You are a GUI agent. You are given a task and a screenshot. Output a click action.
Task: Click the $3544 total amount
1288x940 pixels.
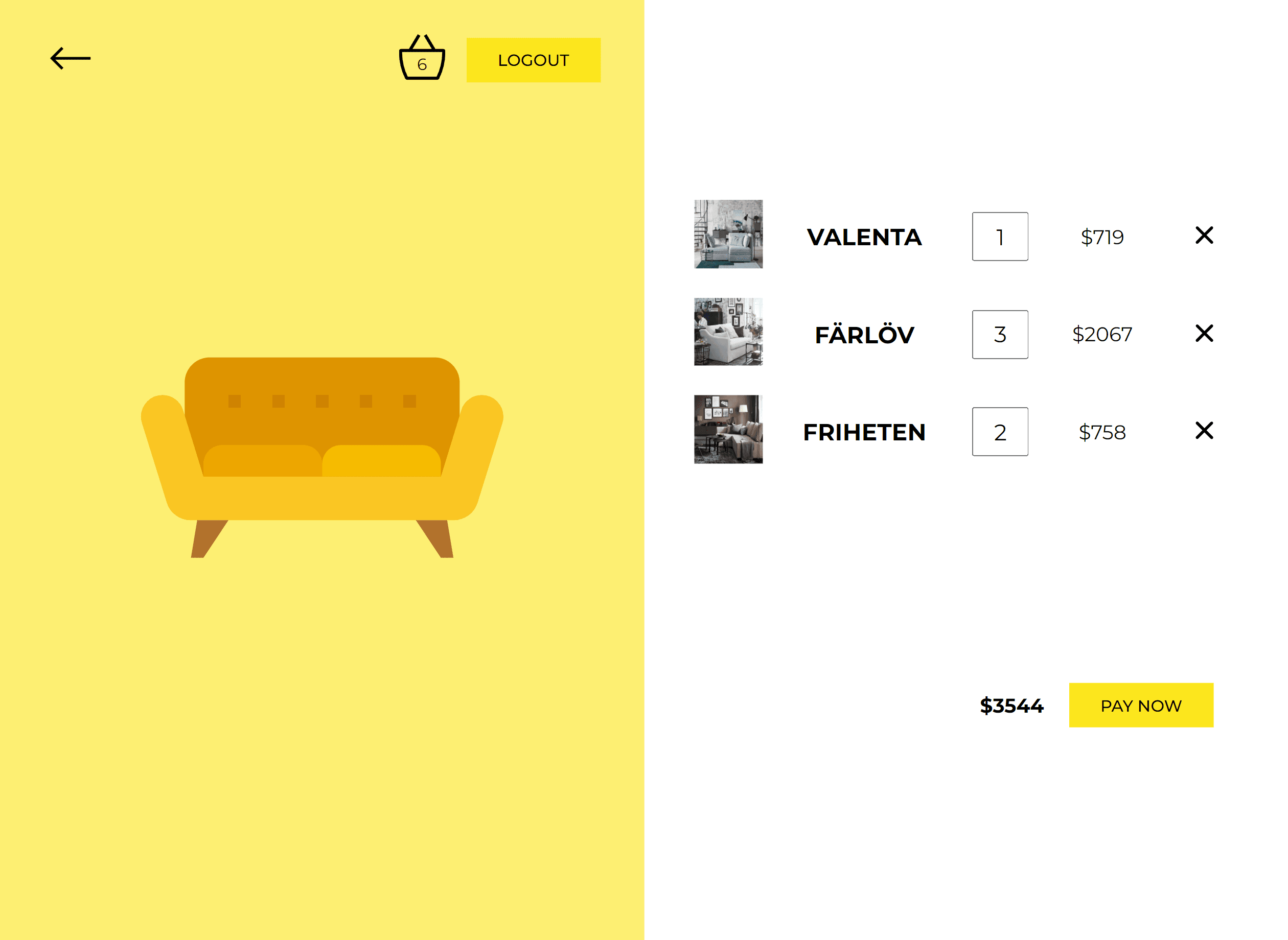1011,706
